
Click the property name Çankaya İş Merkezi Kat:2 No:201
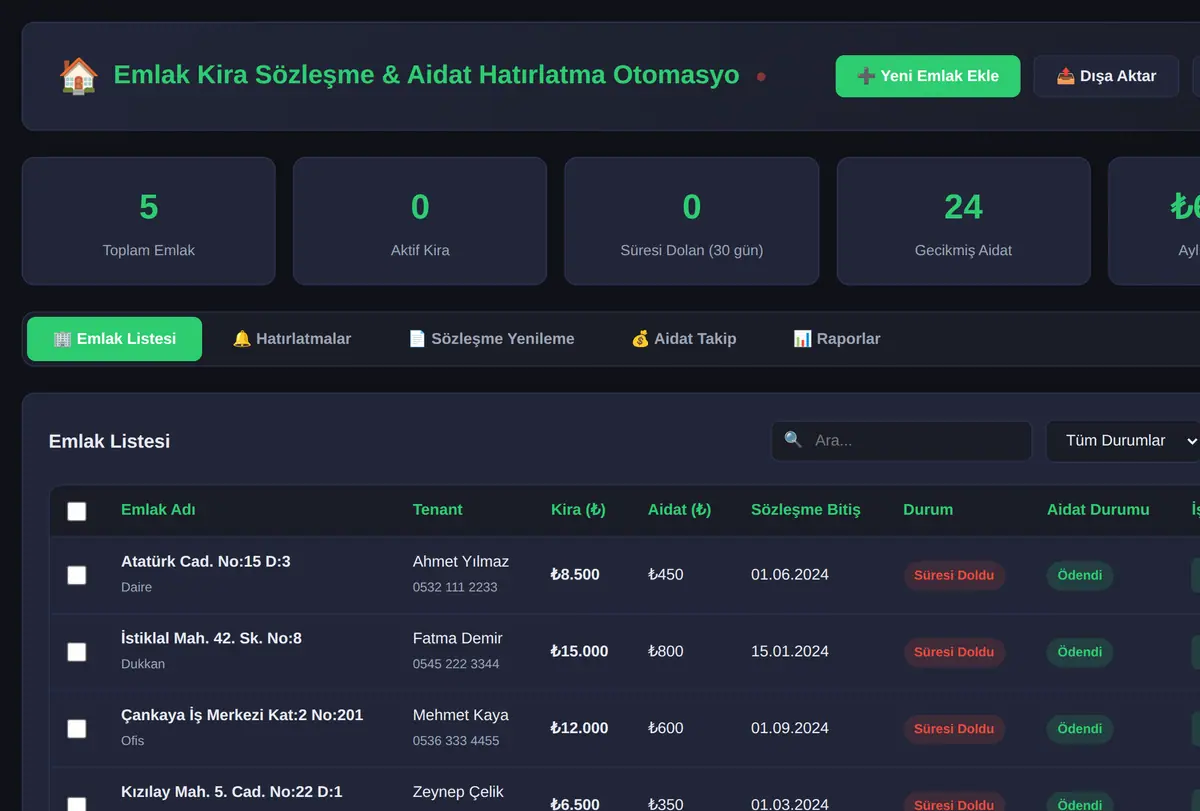242,716
